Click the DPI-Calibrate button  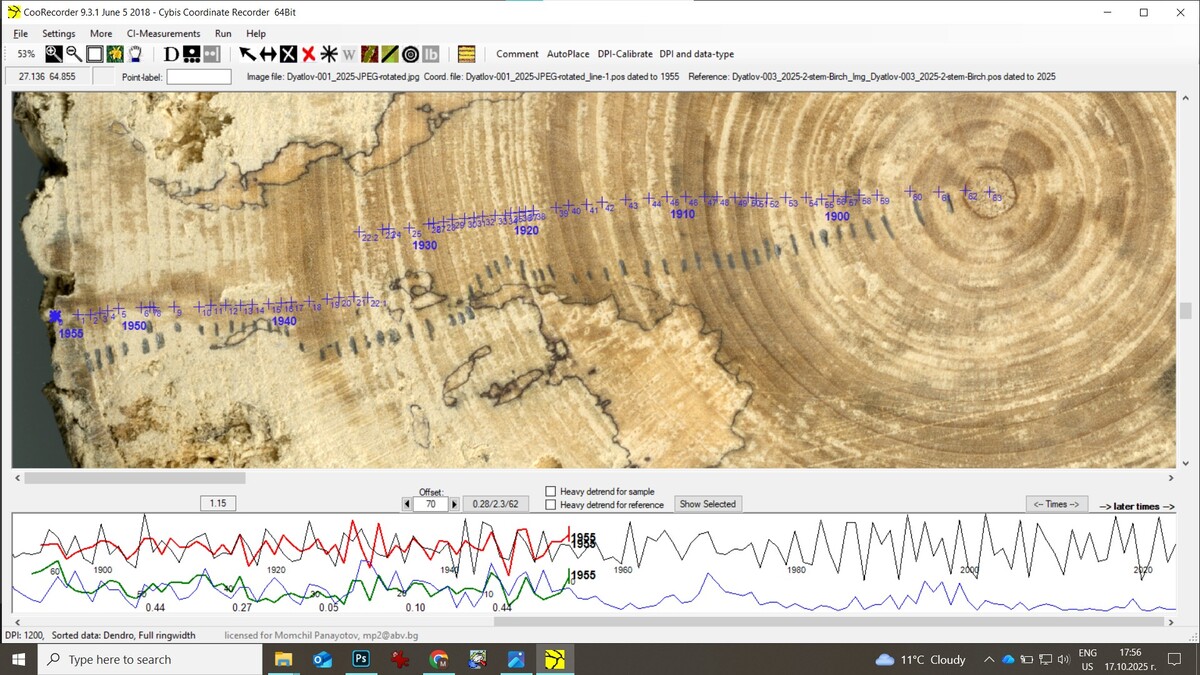625,54
